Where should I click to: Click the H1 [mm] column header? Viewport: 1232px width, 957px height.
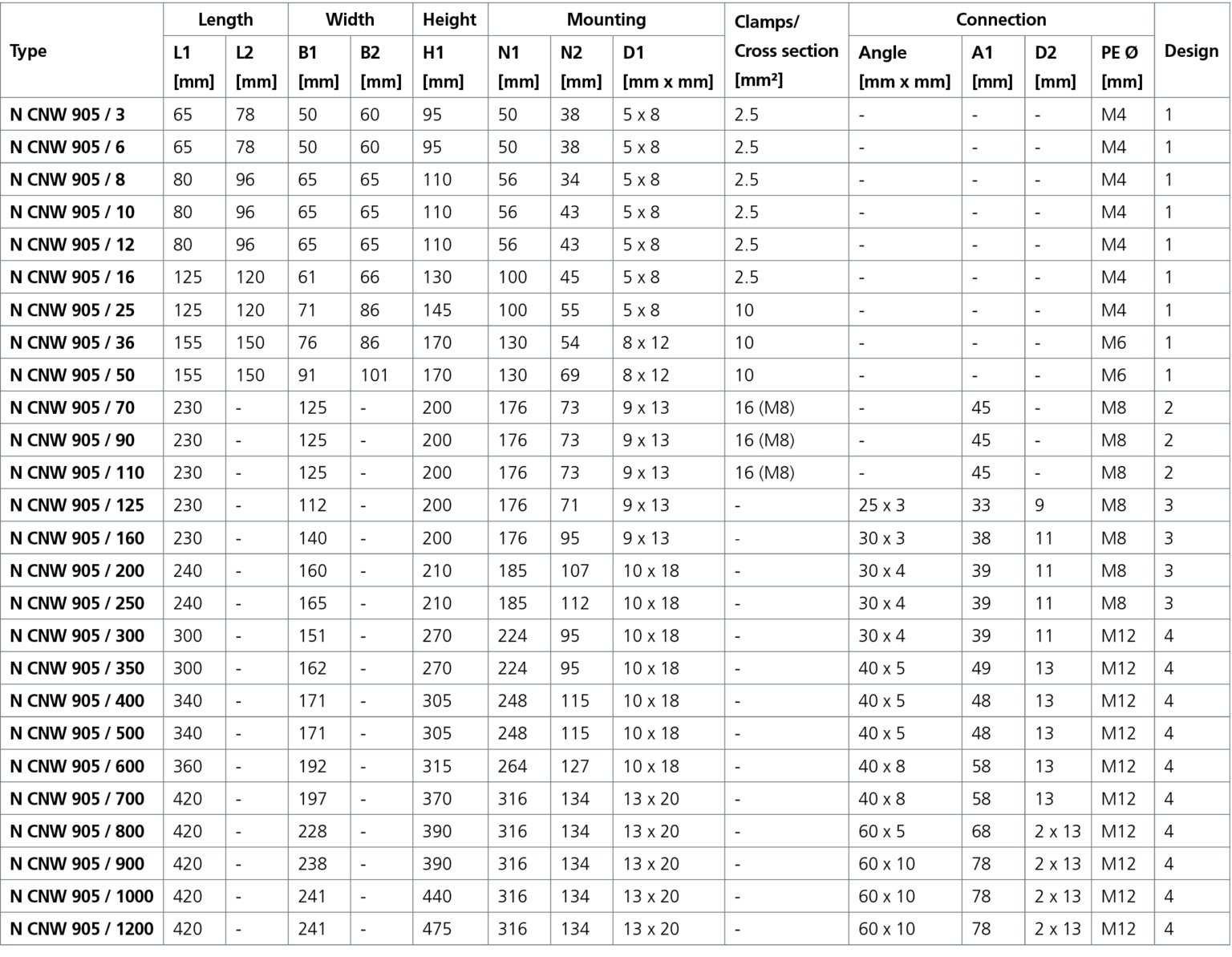[444, 67]
